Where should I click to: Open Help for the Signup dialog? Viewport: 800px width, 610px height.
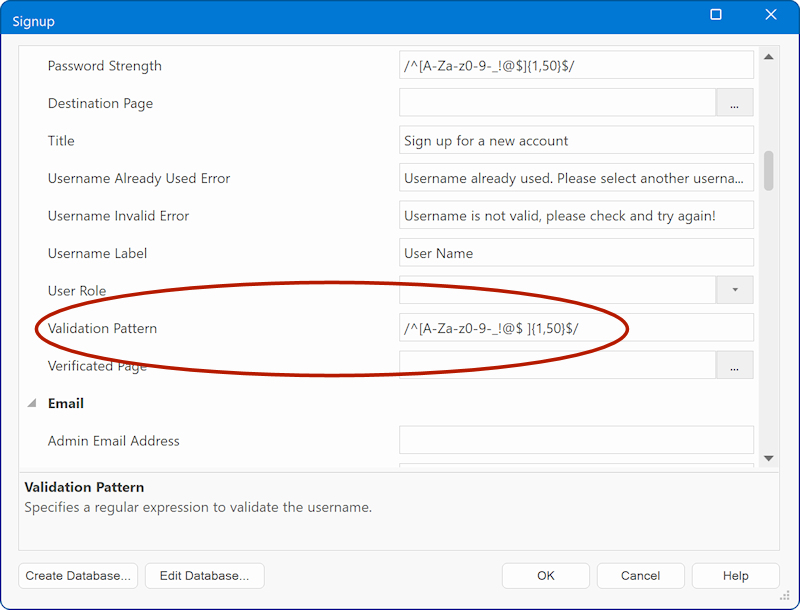coord(735,576)
